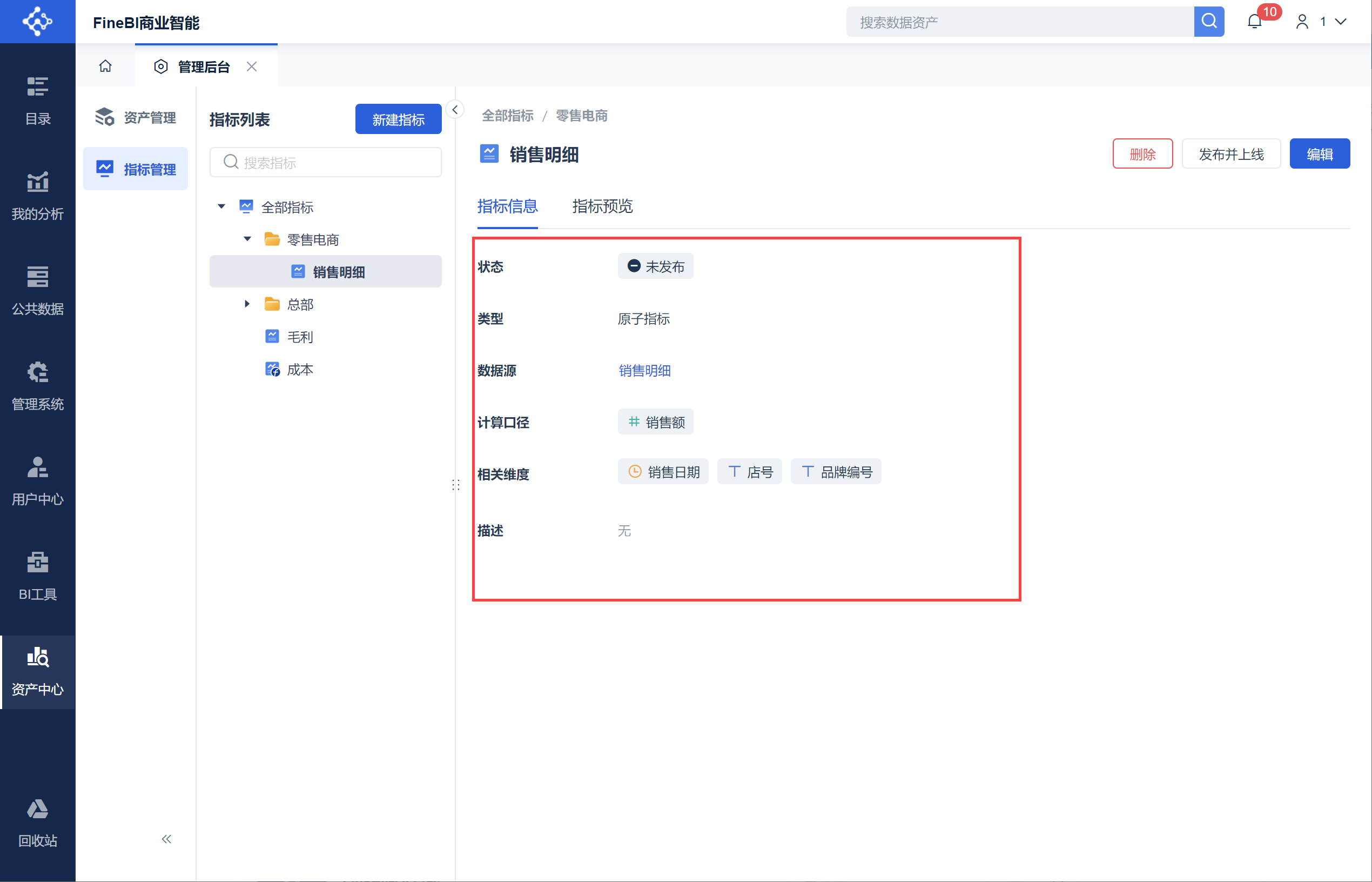This screenshot has width=1372, height=882.
Task: Open notifications bell with 10 badge
Action: pyautogui.click(x=1255, y=22)
